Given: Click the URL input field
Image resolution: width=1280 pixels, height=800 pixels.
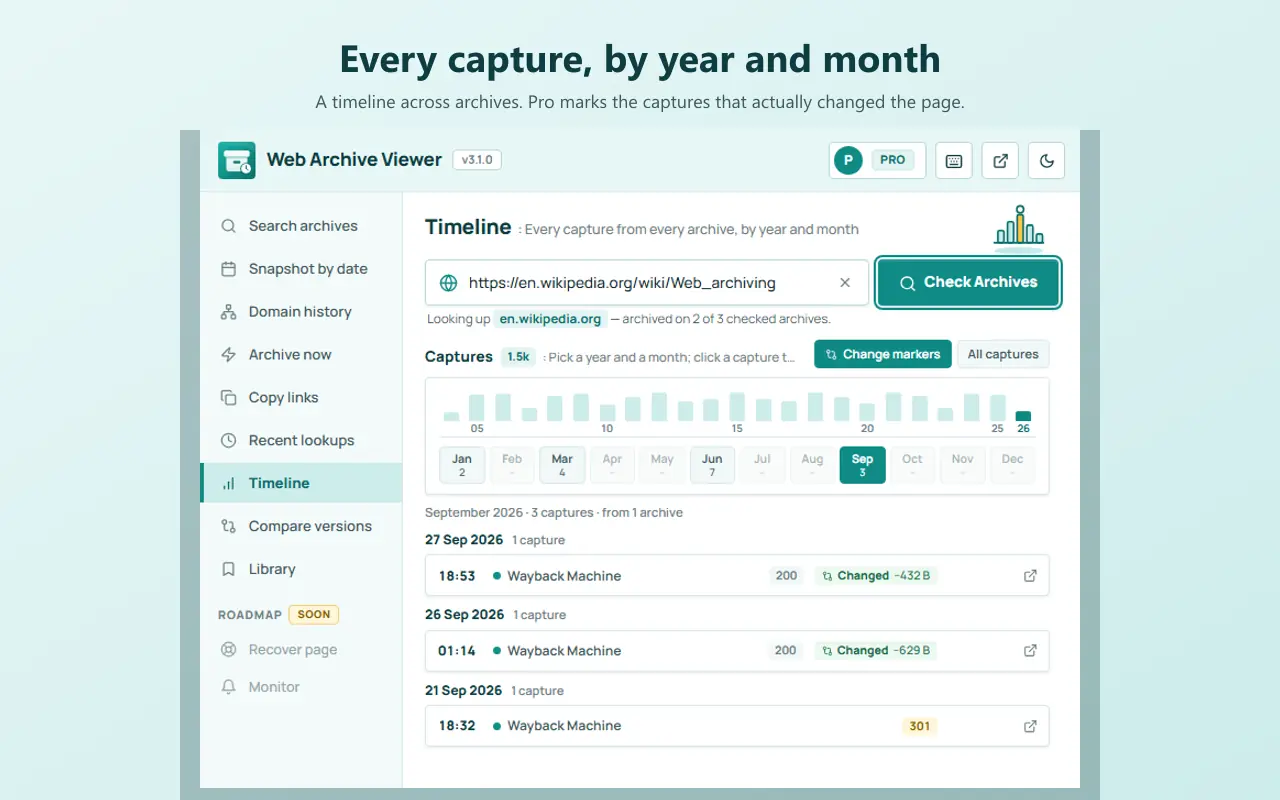Looking at the screenshot, I should 647,283.
